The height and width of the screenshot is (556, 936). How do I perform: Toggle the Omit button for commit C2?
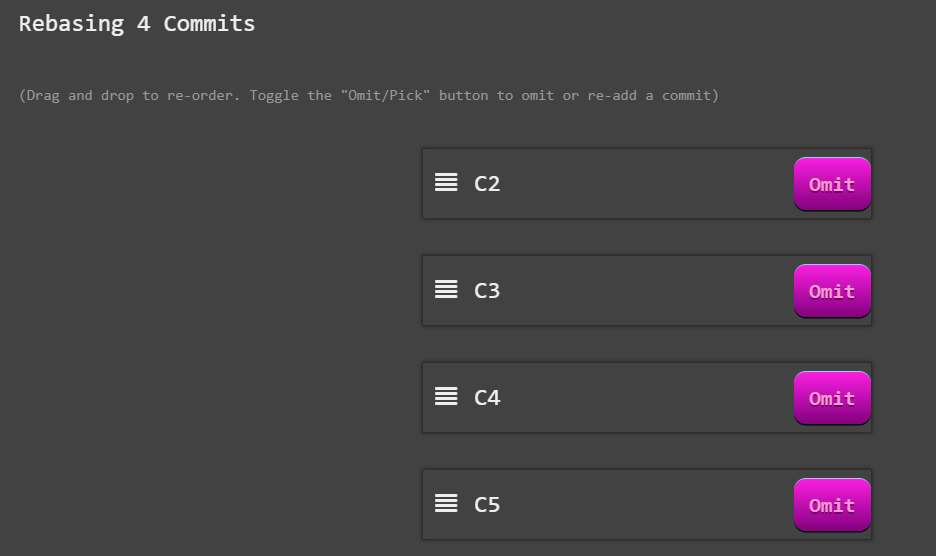[x=832, y=184]
